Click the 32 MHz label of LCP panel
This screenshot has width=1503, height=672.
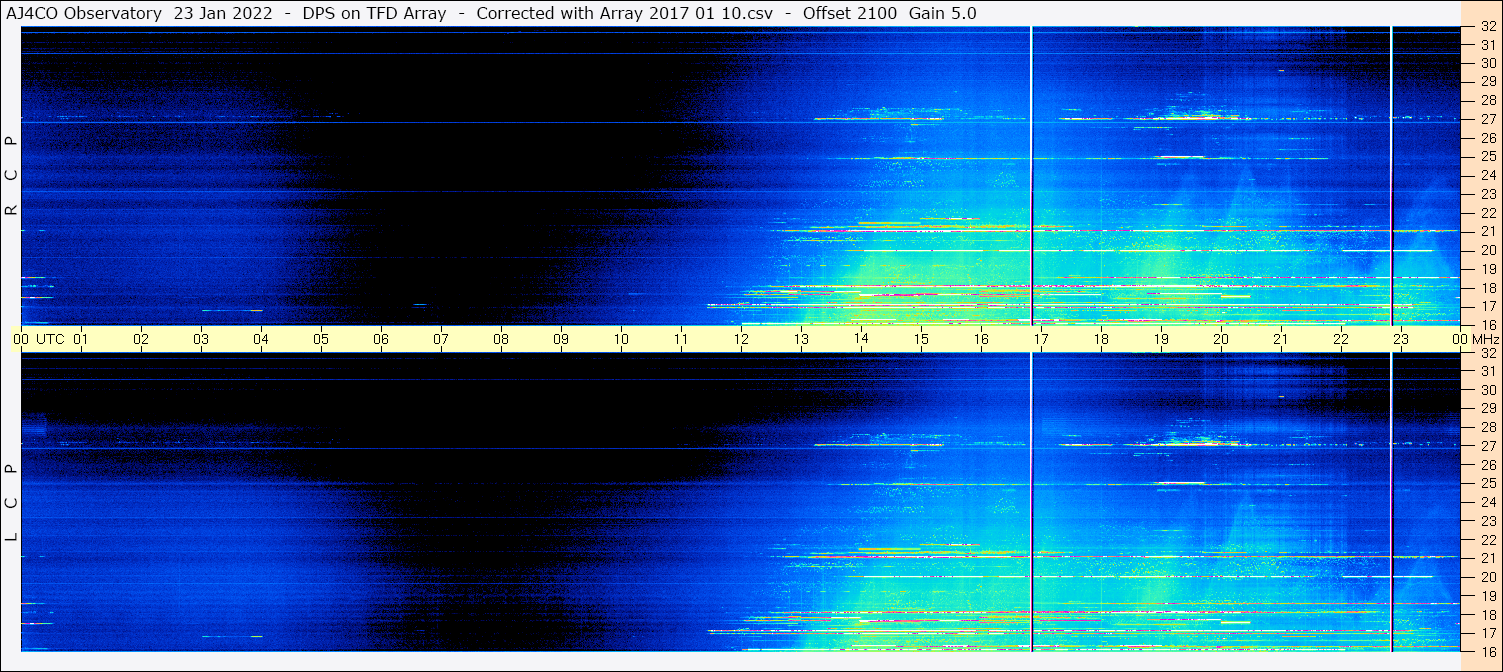[1488, 353]
